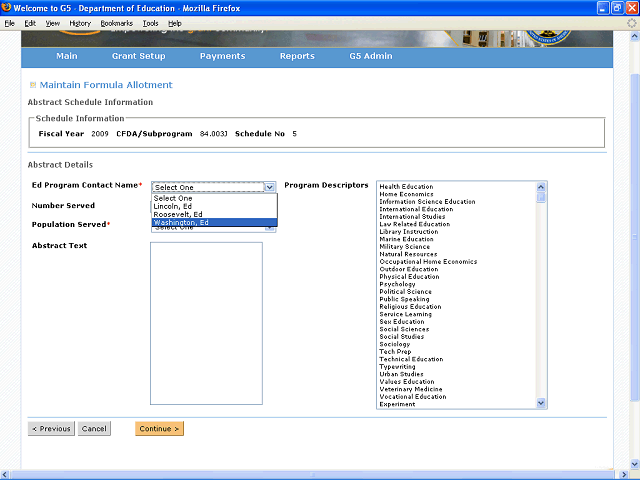The width and height of the screenshot is (640, 480).
Task: Select 'Occupational Home Economics' descriptor
Action: click(x=428, y=262)
